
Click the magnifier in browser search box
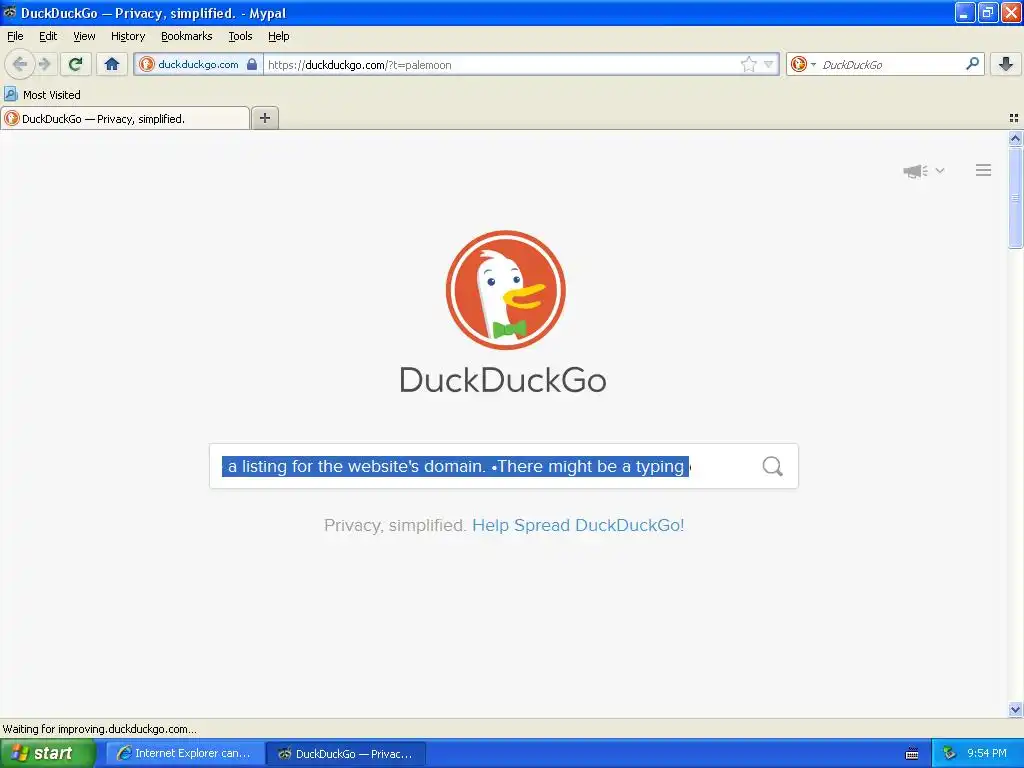972,64
